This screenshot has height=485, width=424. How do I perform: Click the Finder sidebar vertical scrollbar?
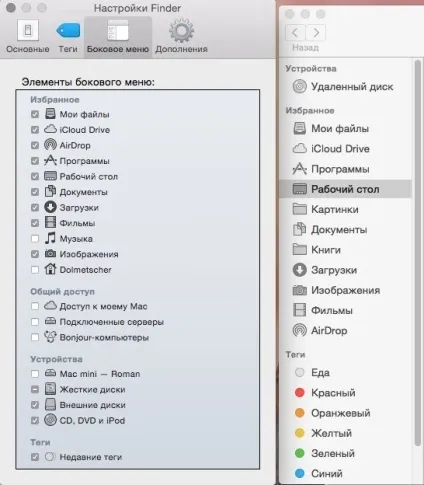pos(417,253)
